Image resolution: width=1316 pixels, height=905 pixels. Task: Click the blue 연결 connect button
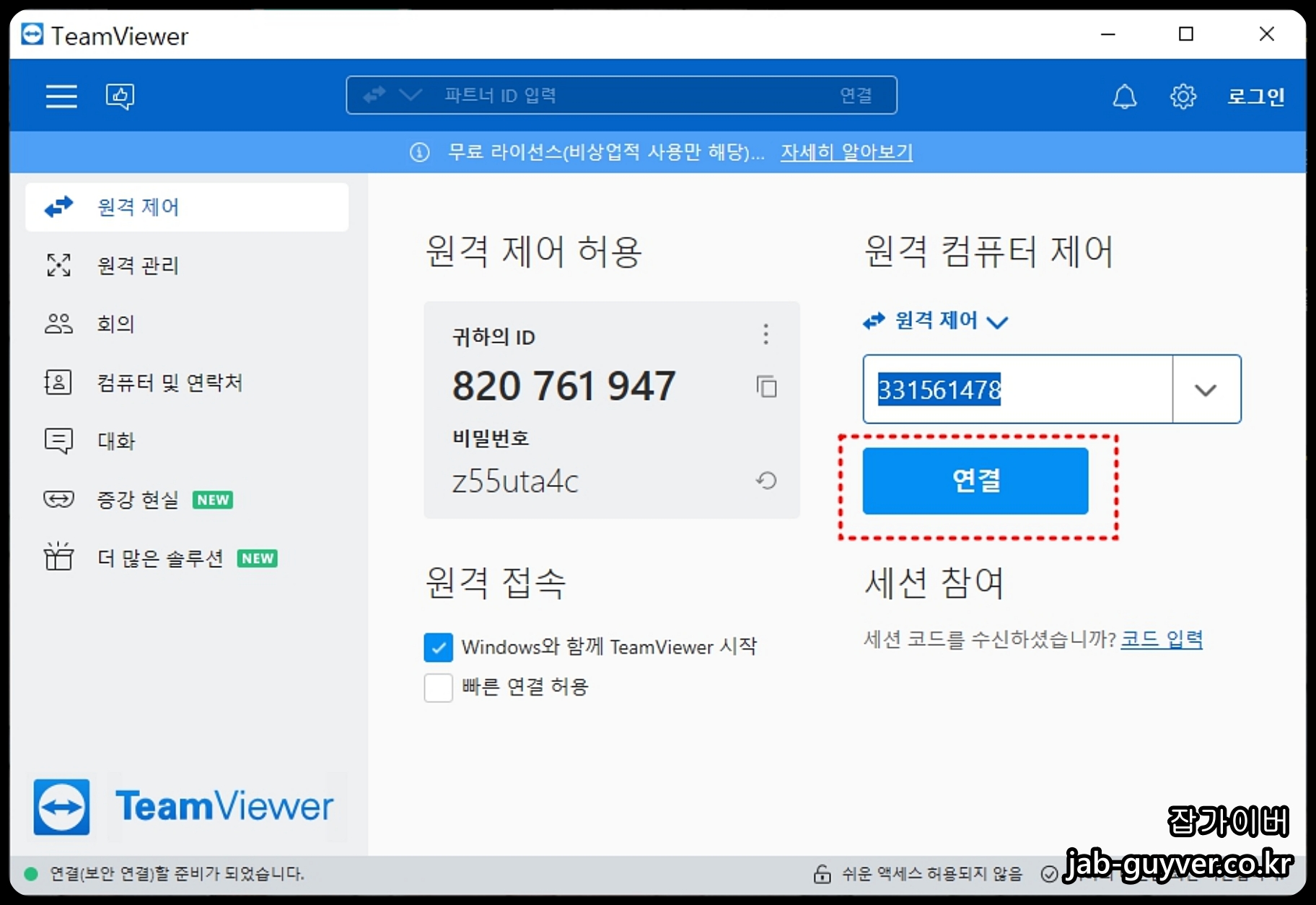tap(975, 481)
